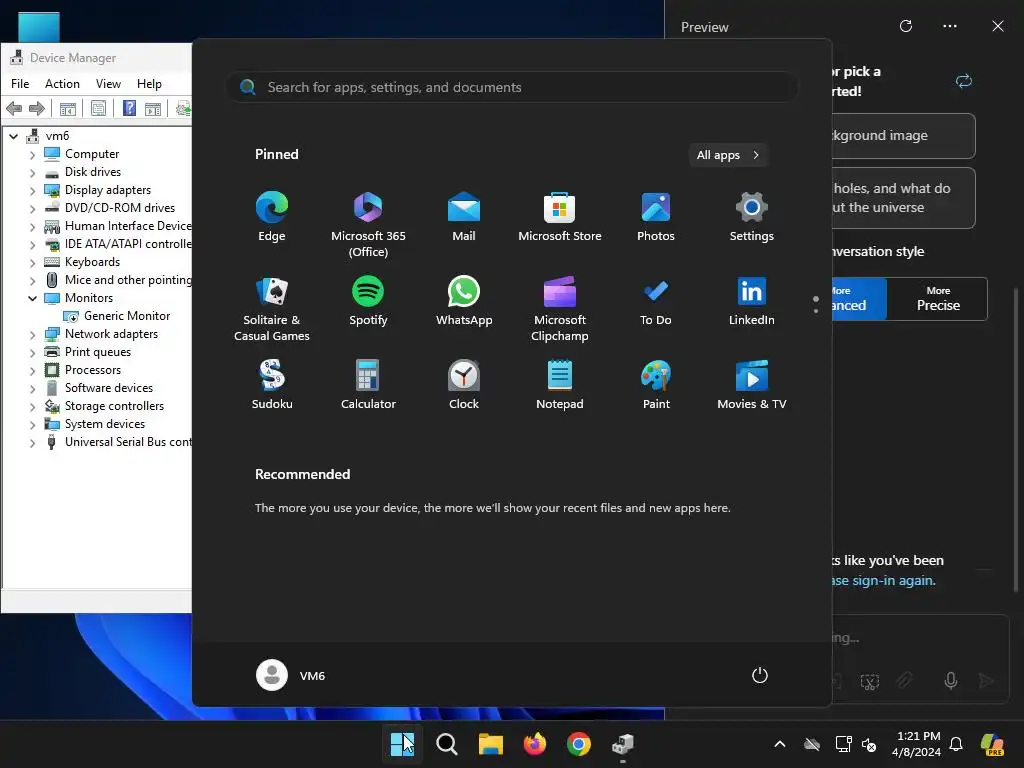The width and height of the screenshot is (1024, 768).
Task: Click the back arrow in Device Manager toolbar
Action: [14, 108]
